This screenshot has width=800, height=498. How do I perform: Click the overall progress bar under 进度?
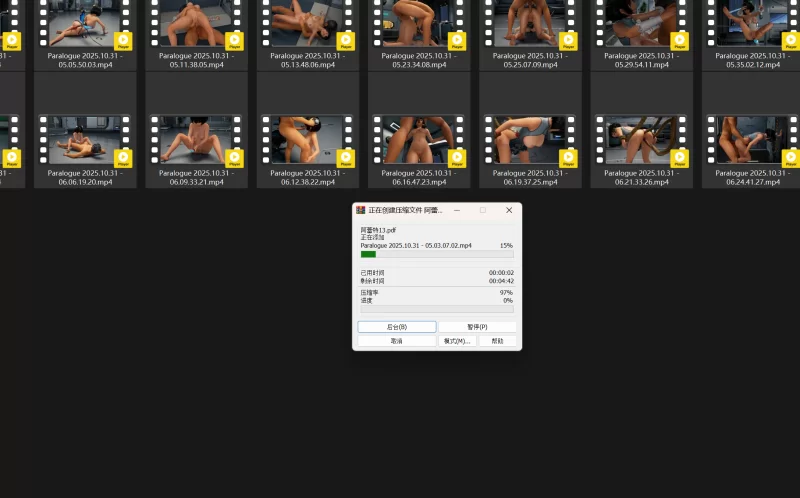pyautogui.click(x=437, y=309)
